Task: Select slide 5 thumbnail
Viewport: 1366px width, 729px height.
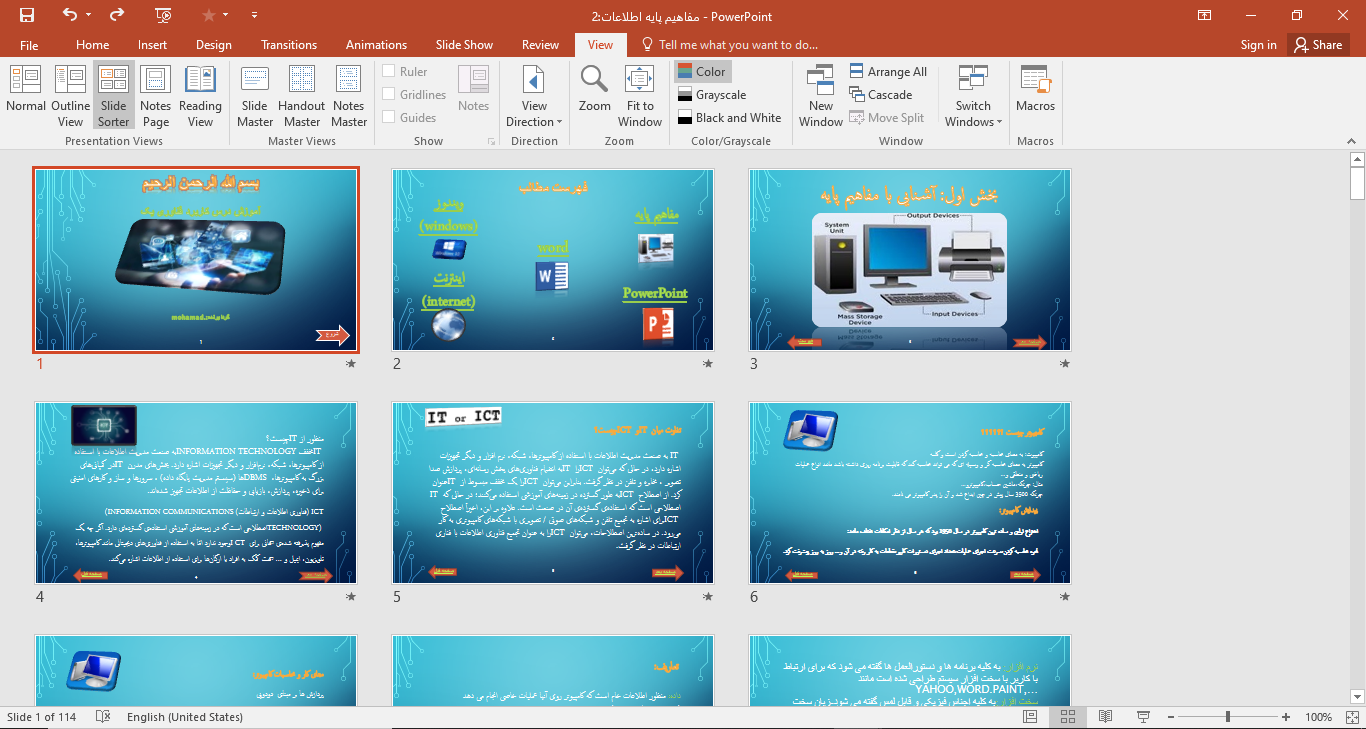Action: 553,493
